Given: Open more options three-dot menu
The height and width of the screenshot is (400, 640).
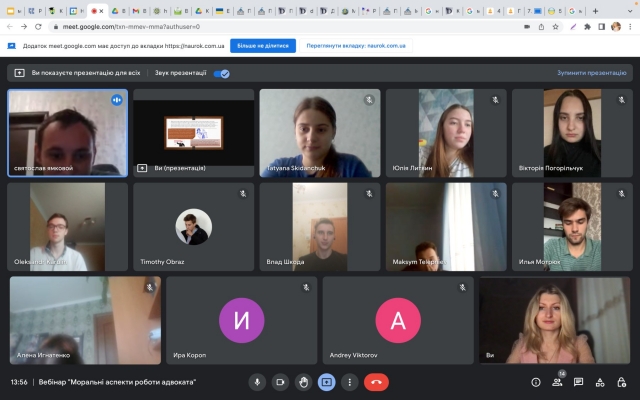Looking at the screenshot, I should tap(349, 382).
